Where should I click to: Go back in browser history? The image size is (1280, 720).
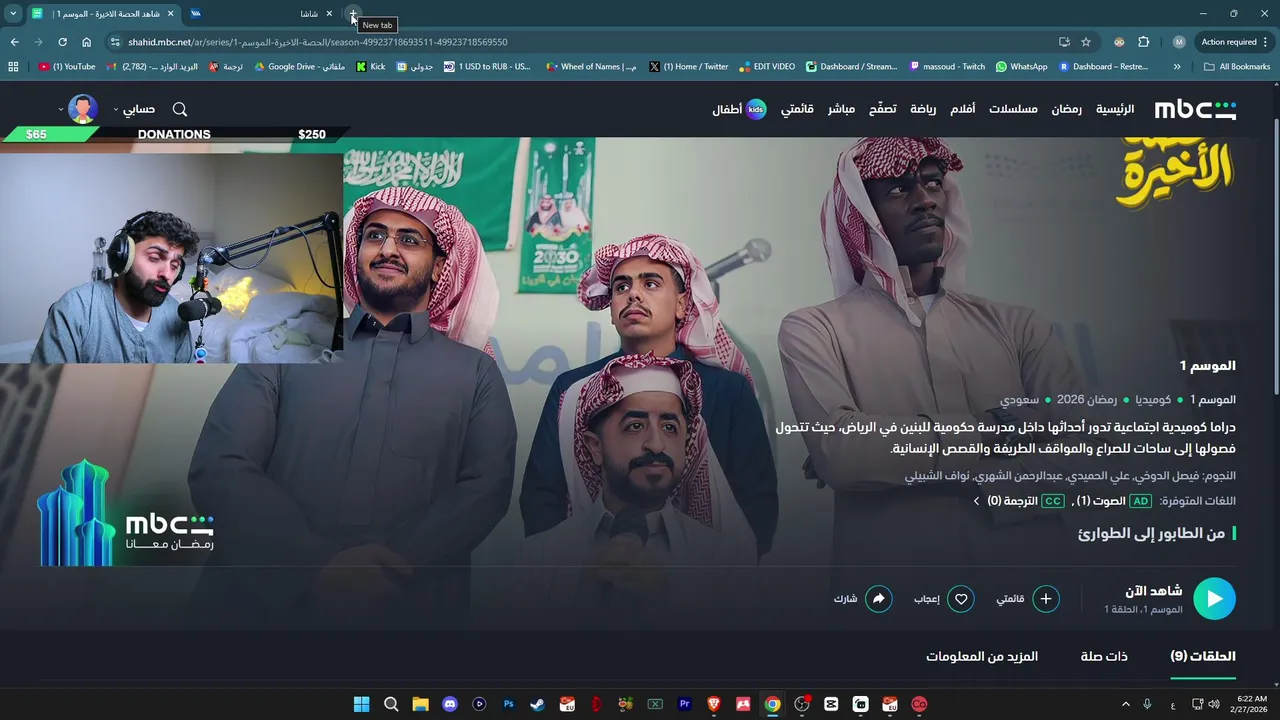coord(14,42)
